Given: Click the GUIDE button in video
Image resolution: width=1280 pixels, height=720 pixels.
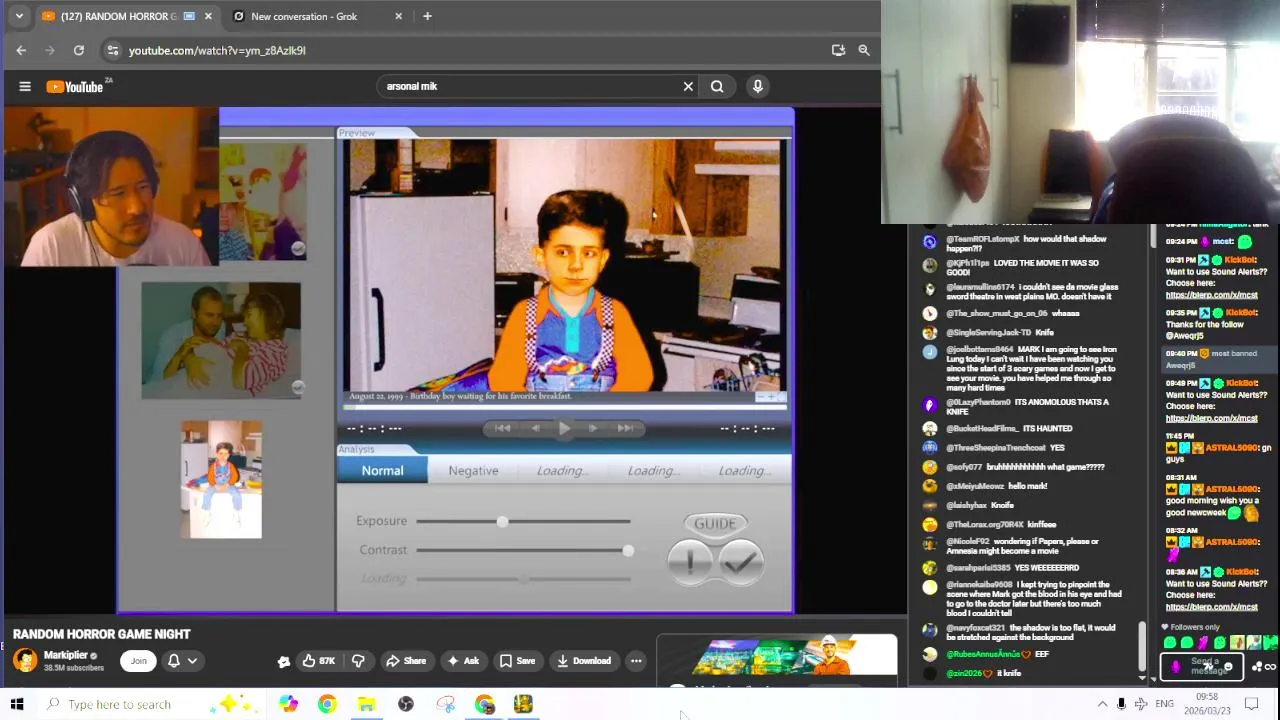Looking at the screenshot, I should point(715,523).
